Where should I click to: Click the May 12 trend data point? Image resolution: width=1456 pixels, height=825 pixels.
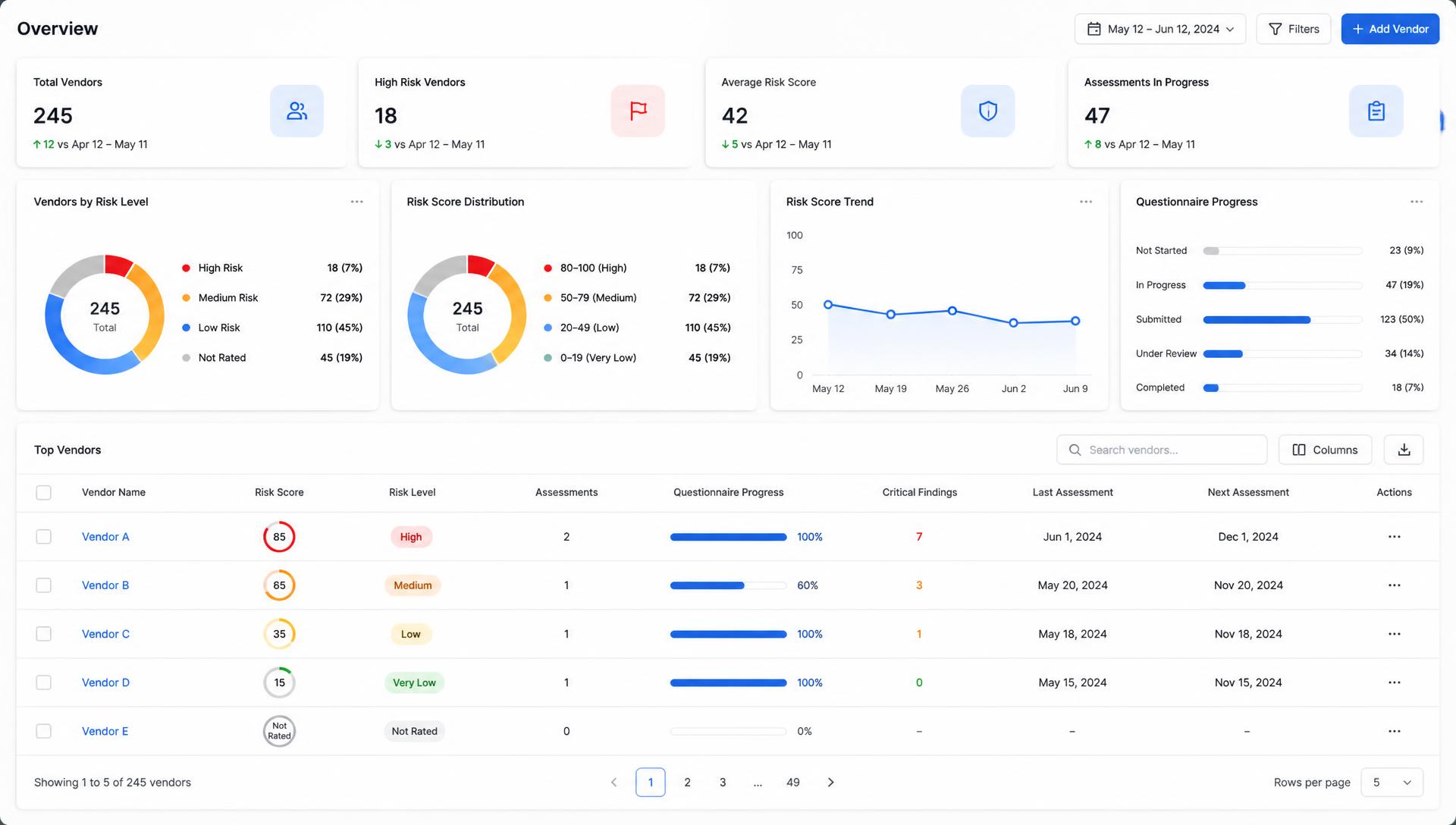pos(828,305)
